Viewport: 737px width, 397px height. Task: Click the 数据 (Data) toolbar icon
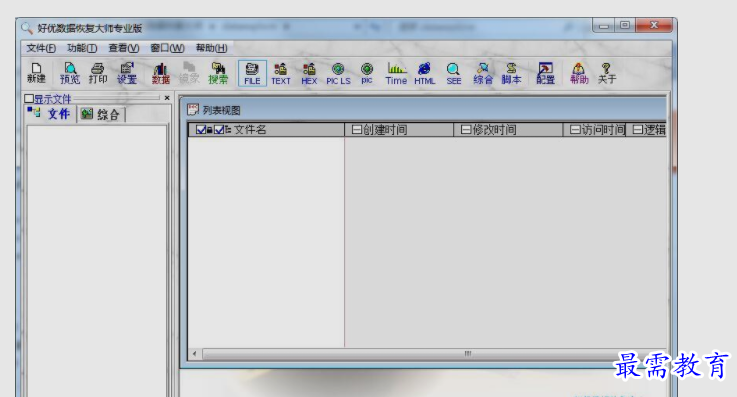coord(161,73)
